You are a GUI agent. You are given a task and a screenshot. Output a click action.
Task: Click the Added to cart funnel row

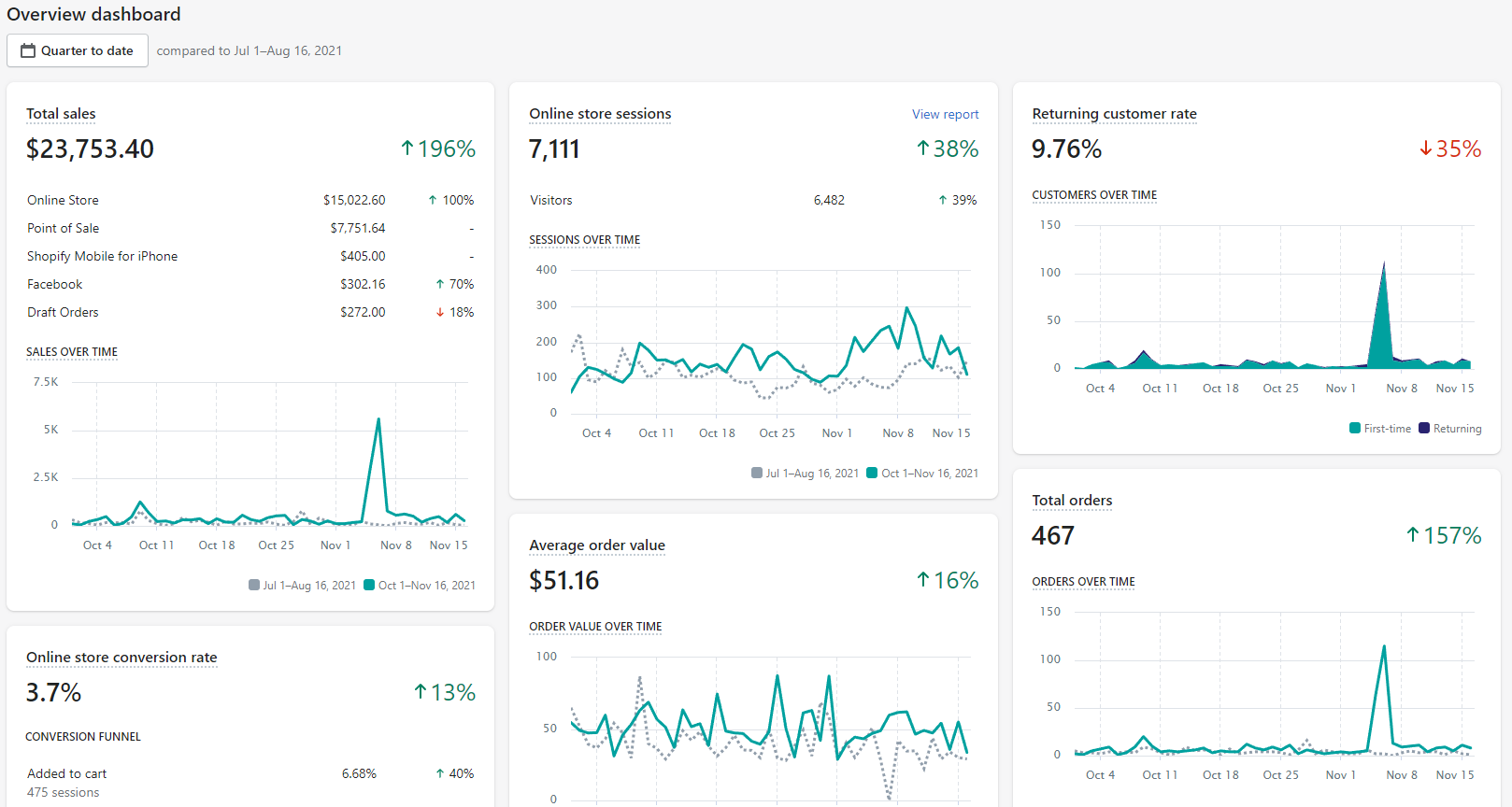tap(250, 783)
